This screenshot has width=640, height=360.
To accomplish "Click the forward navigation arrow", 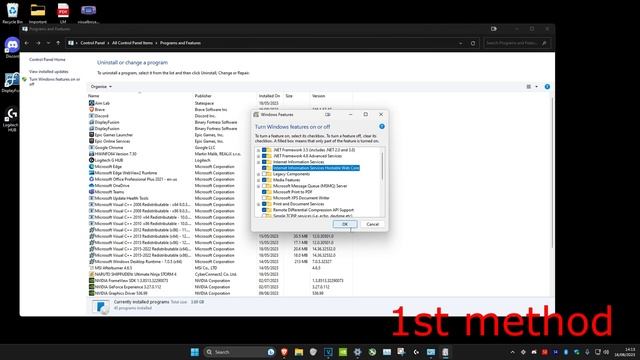I will click(x=38, y=43).
